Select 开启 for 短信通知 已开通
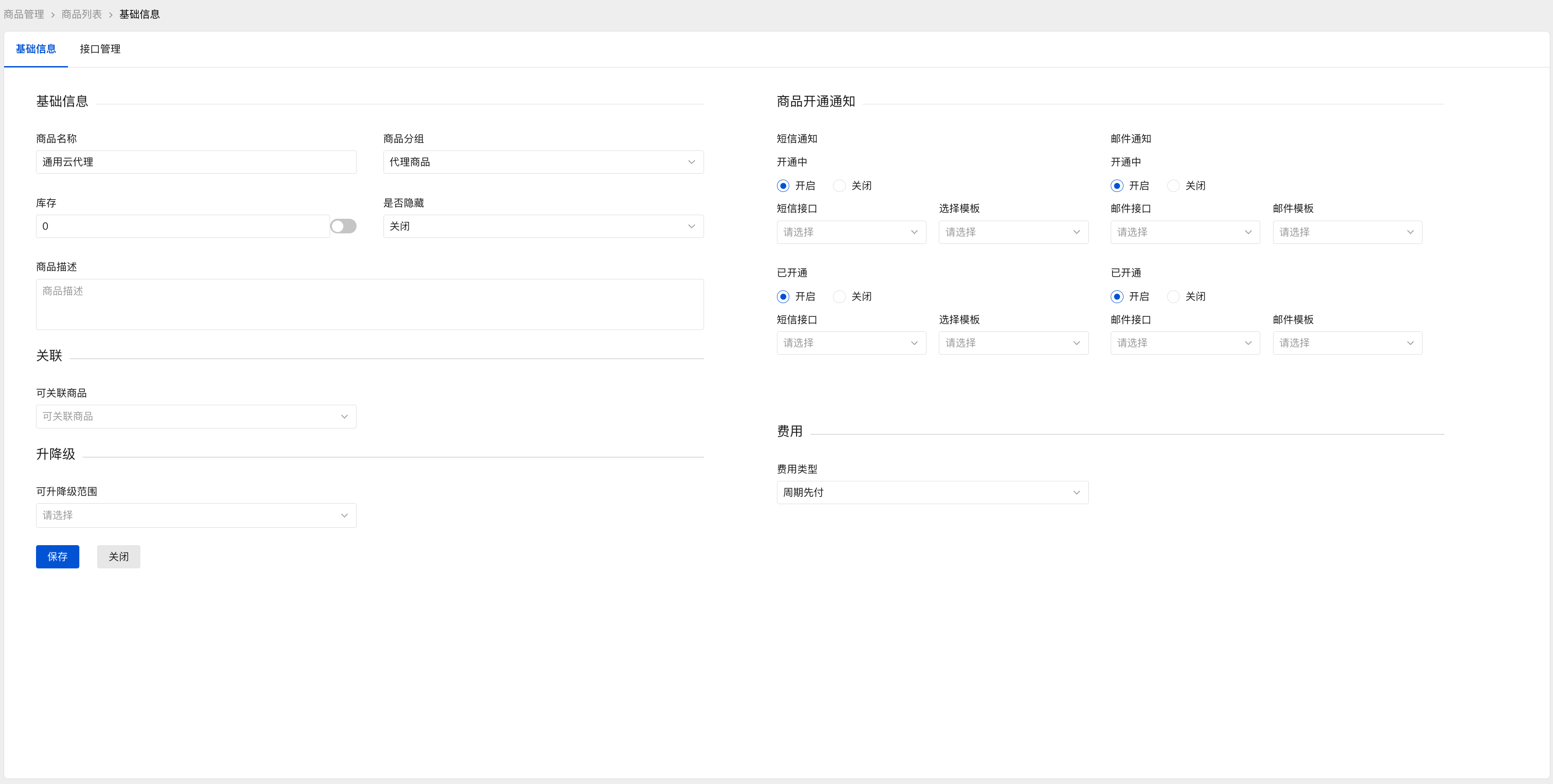 click(x=796, y=296)
